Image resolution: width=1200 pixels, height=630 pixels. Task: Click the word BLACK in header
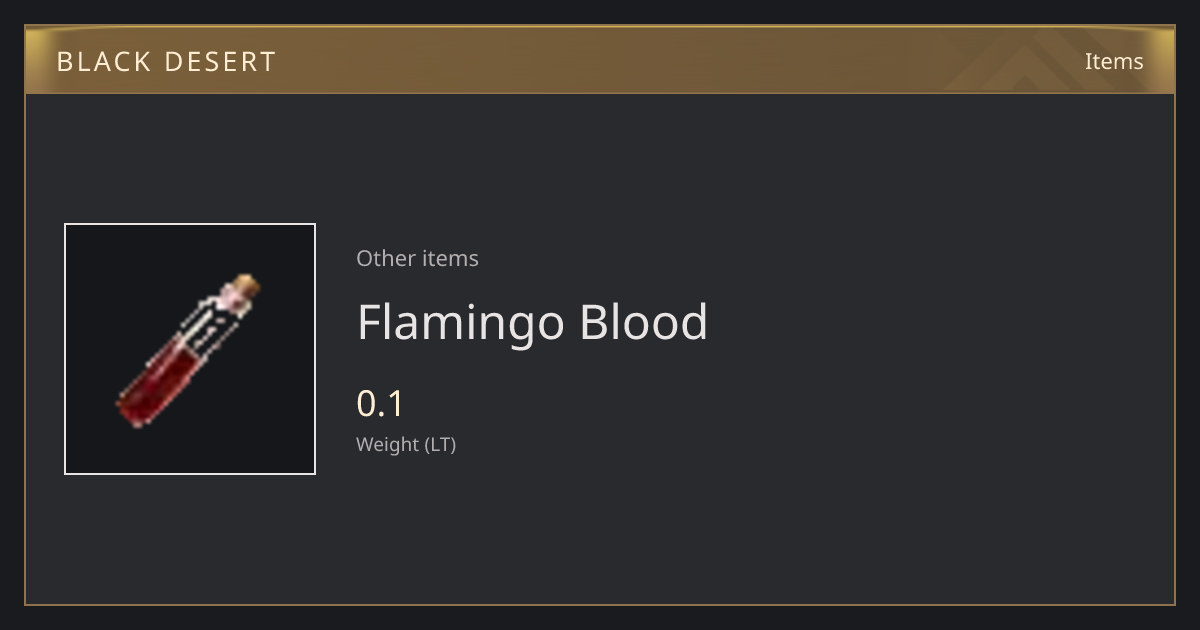coord(102,61)
